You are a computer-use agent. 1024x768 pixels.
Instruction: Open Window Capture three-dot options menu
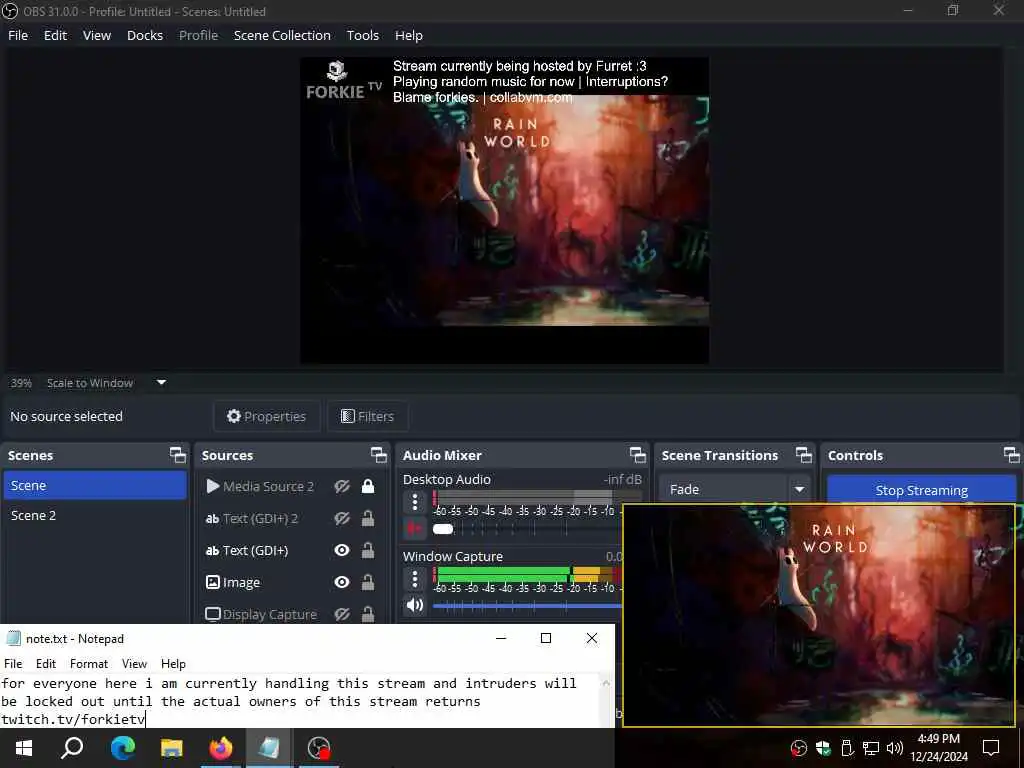click(x=415, y=579)
